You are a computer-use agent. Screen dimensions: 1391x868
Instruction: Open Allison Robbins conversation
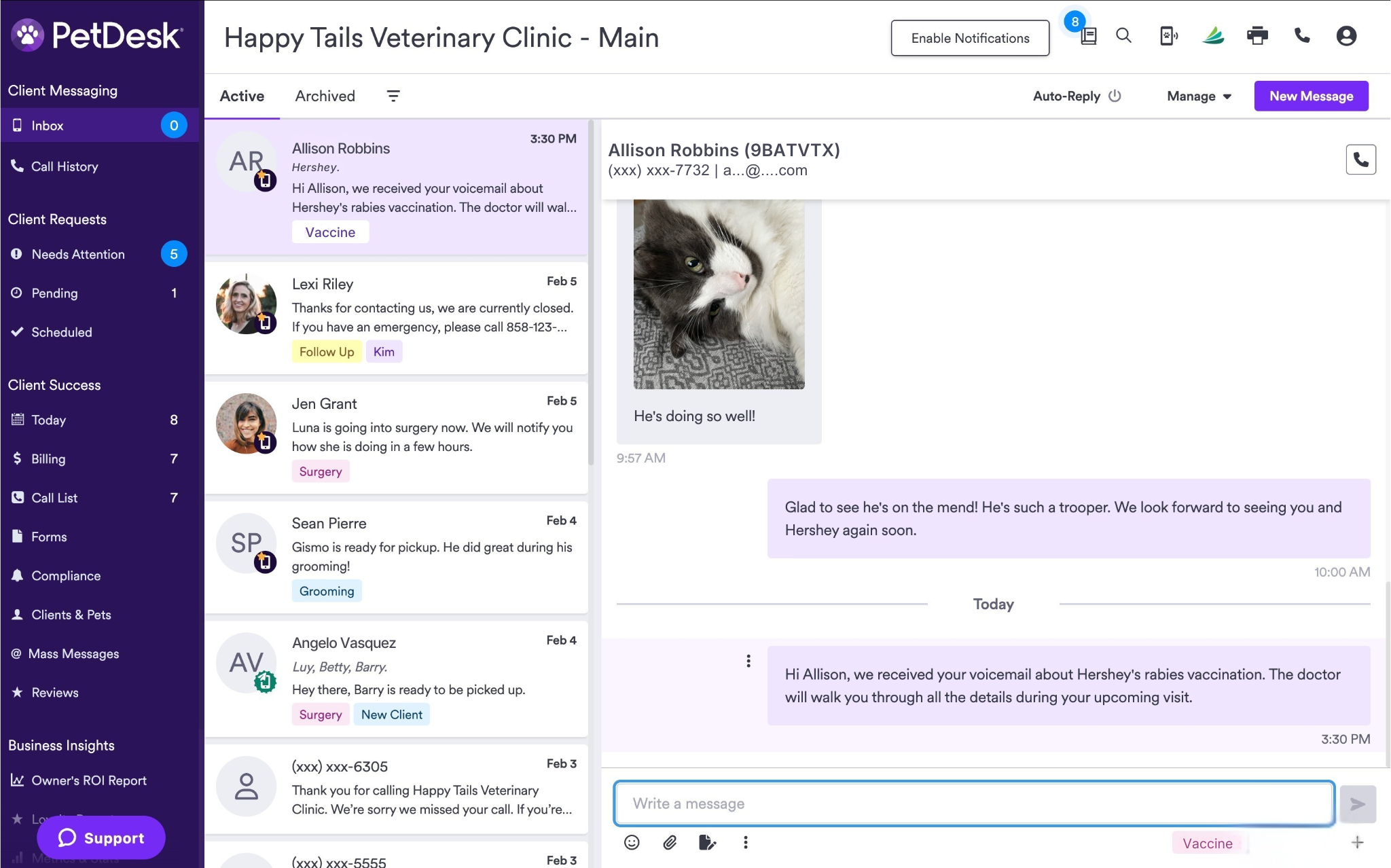397,188
